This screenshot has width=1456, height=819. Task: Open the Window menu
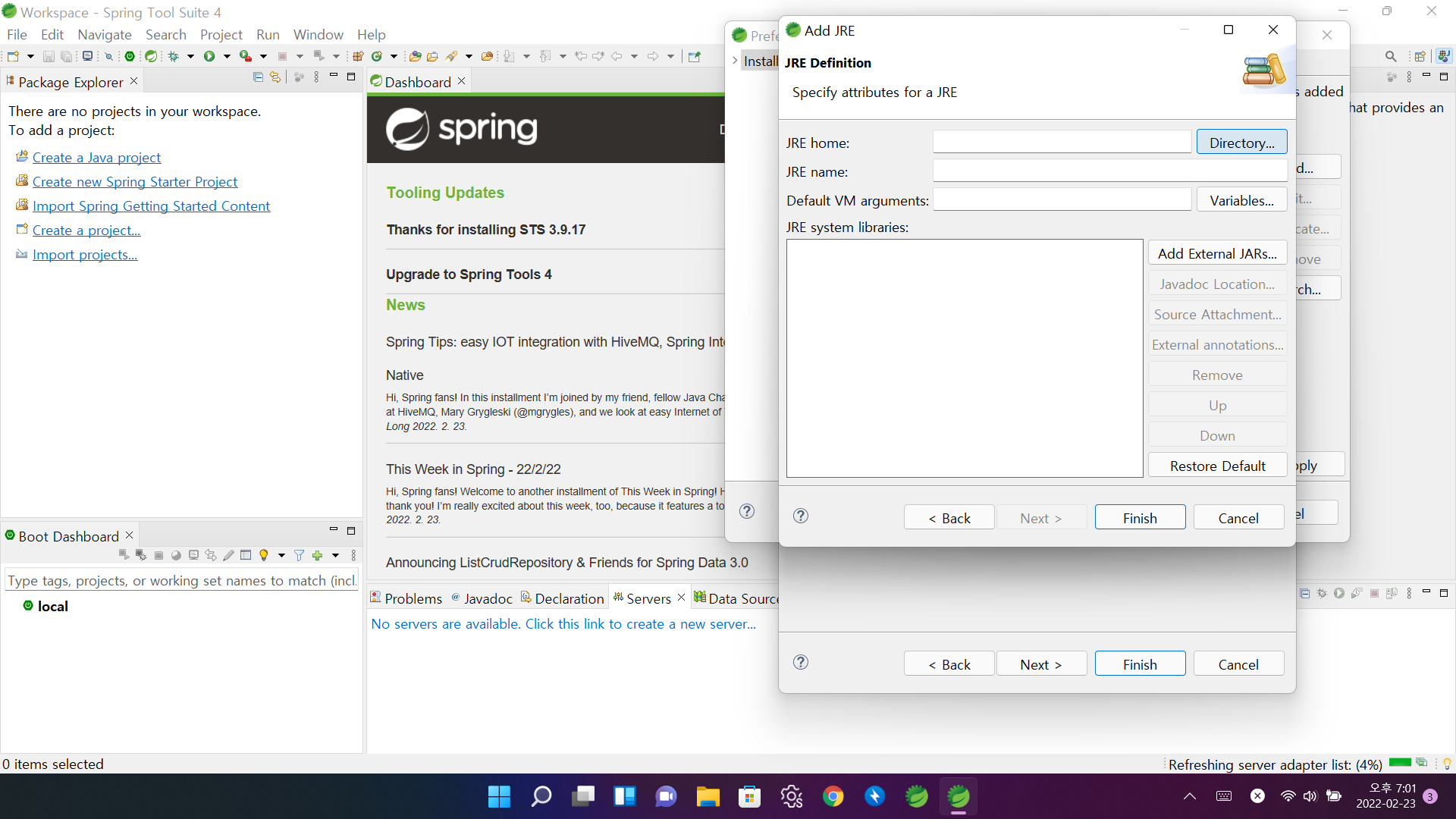pyautogui.click(x=318, y=35)
